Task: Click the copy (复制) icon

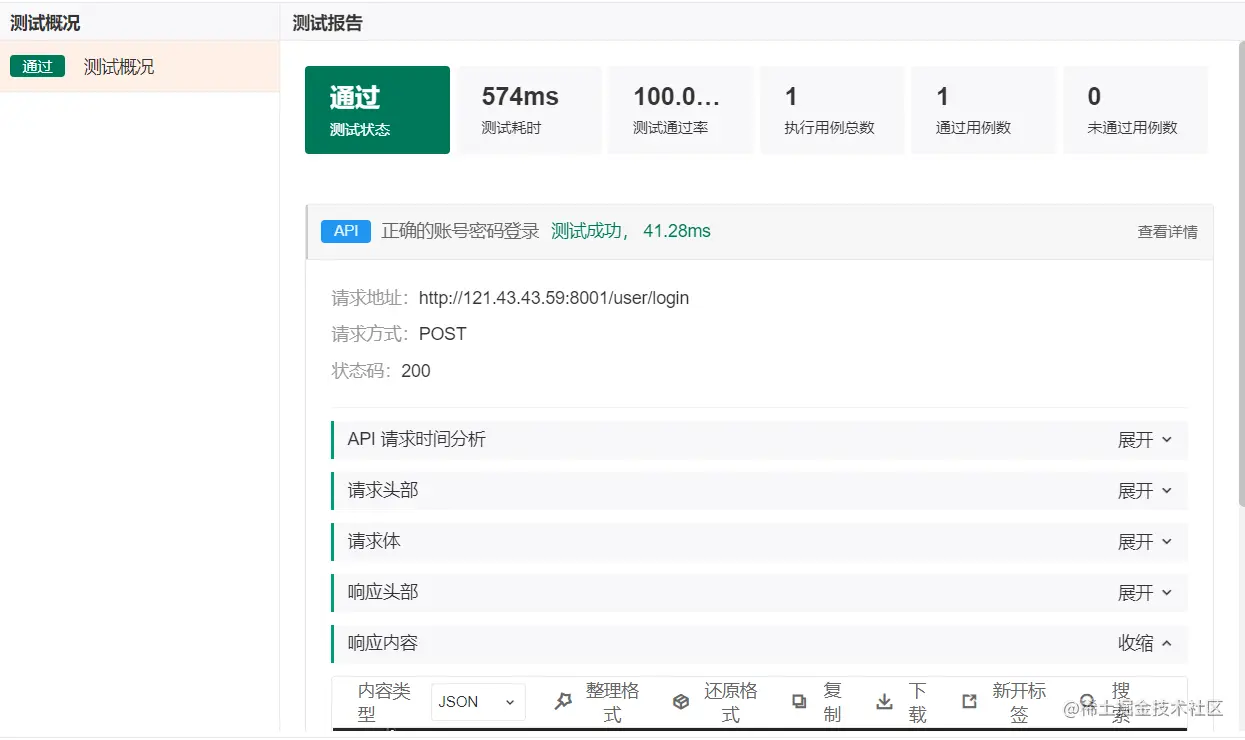Action: click(799, 702)
